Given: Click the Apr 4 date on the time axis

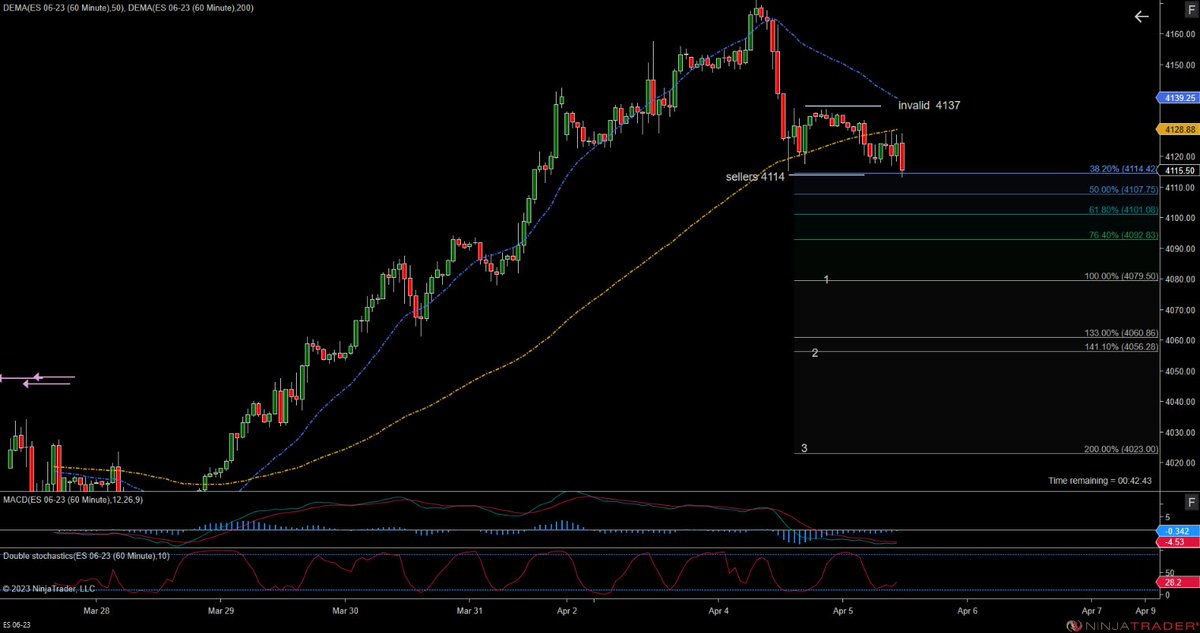Looking at the screenshot, I should [x=718, y=609].
